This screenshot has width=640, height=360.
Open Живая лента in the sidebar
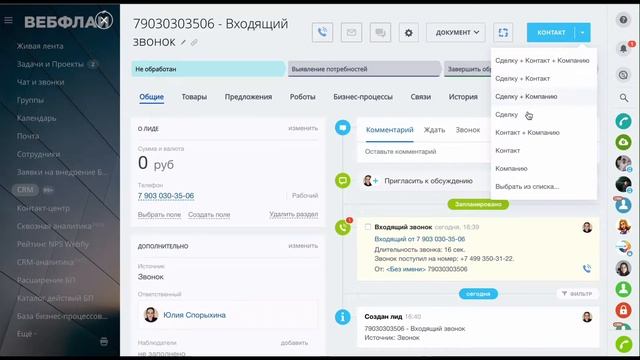click(40, 46)
